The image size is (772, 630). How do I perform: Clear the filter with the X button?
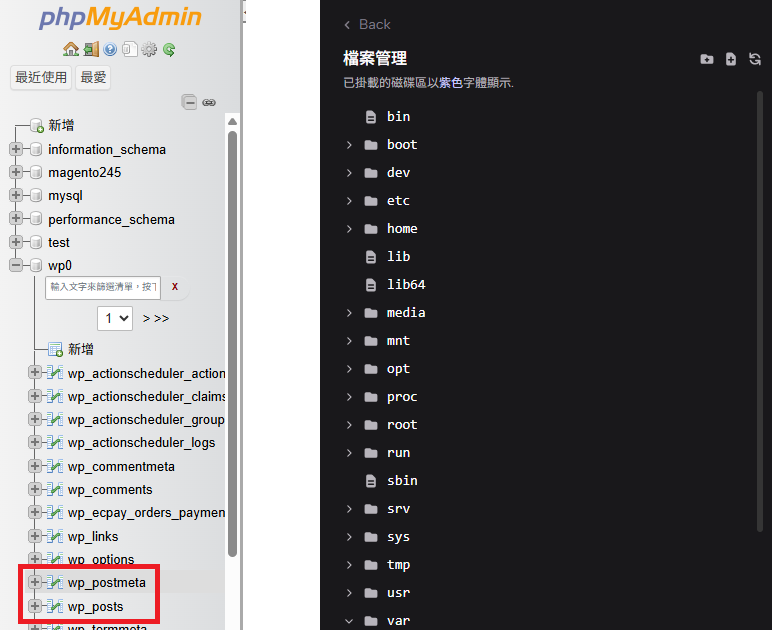175,287
